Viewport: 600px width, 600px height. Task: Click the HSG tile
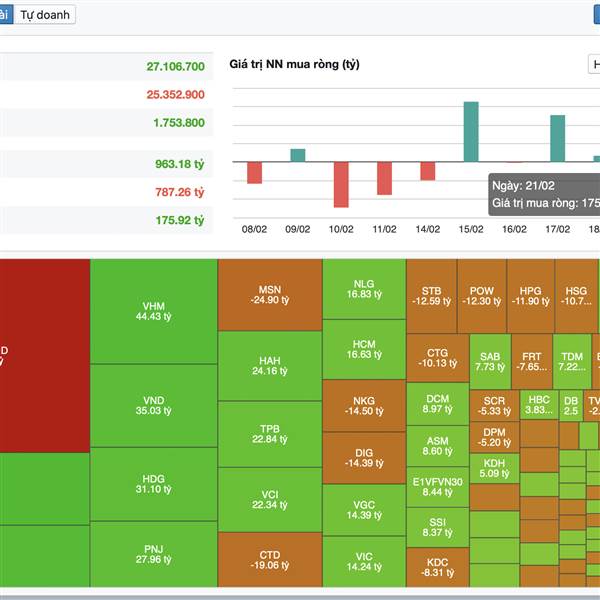576,296
